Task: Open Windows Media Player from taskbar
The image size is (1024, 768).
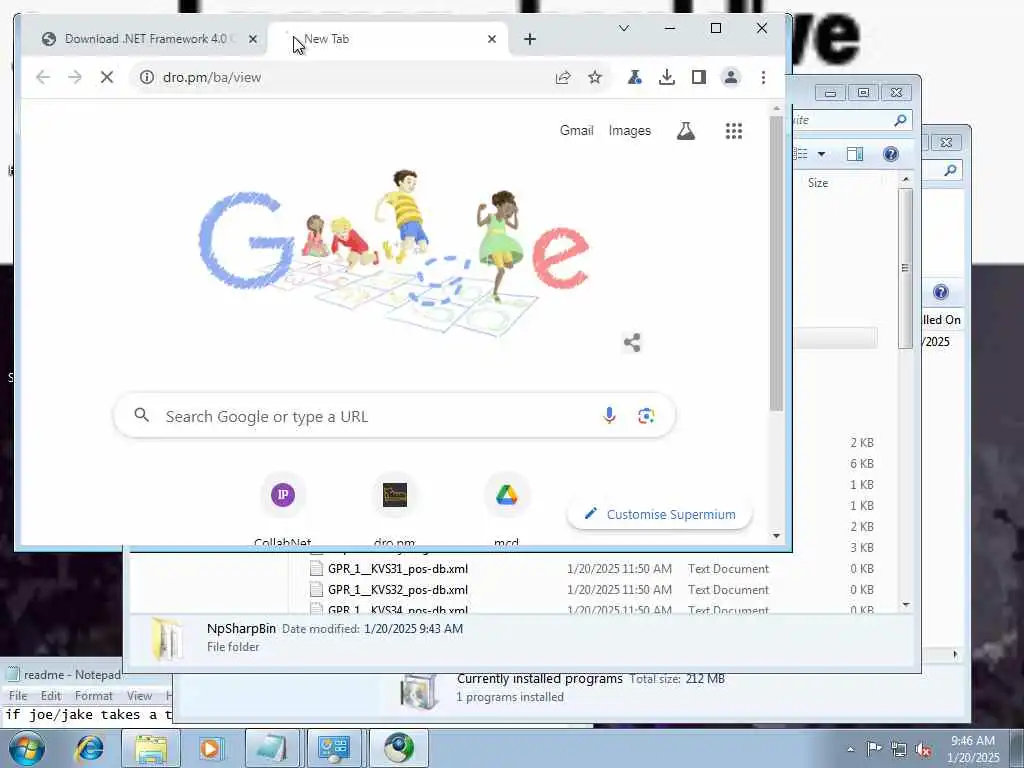Action: click(211, 748)
